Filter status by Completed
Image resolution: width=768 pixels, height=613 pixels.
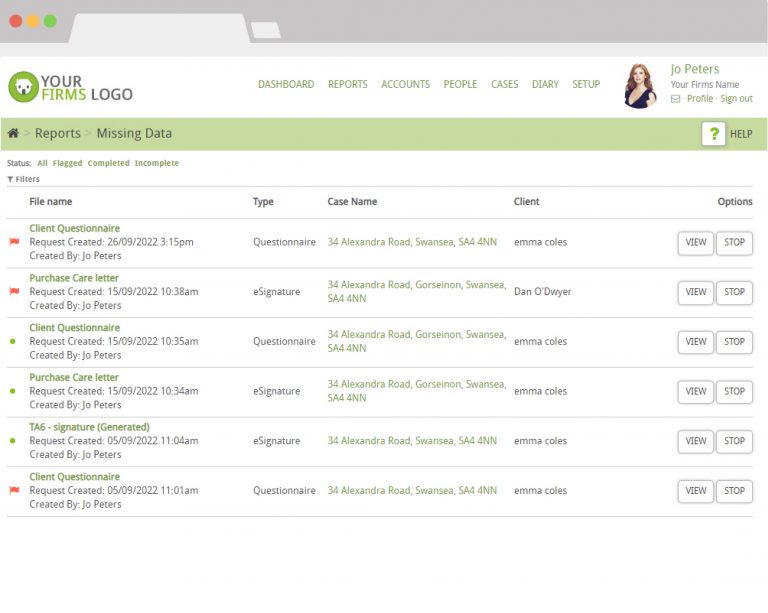point(108,163)
